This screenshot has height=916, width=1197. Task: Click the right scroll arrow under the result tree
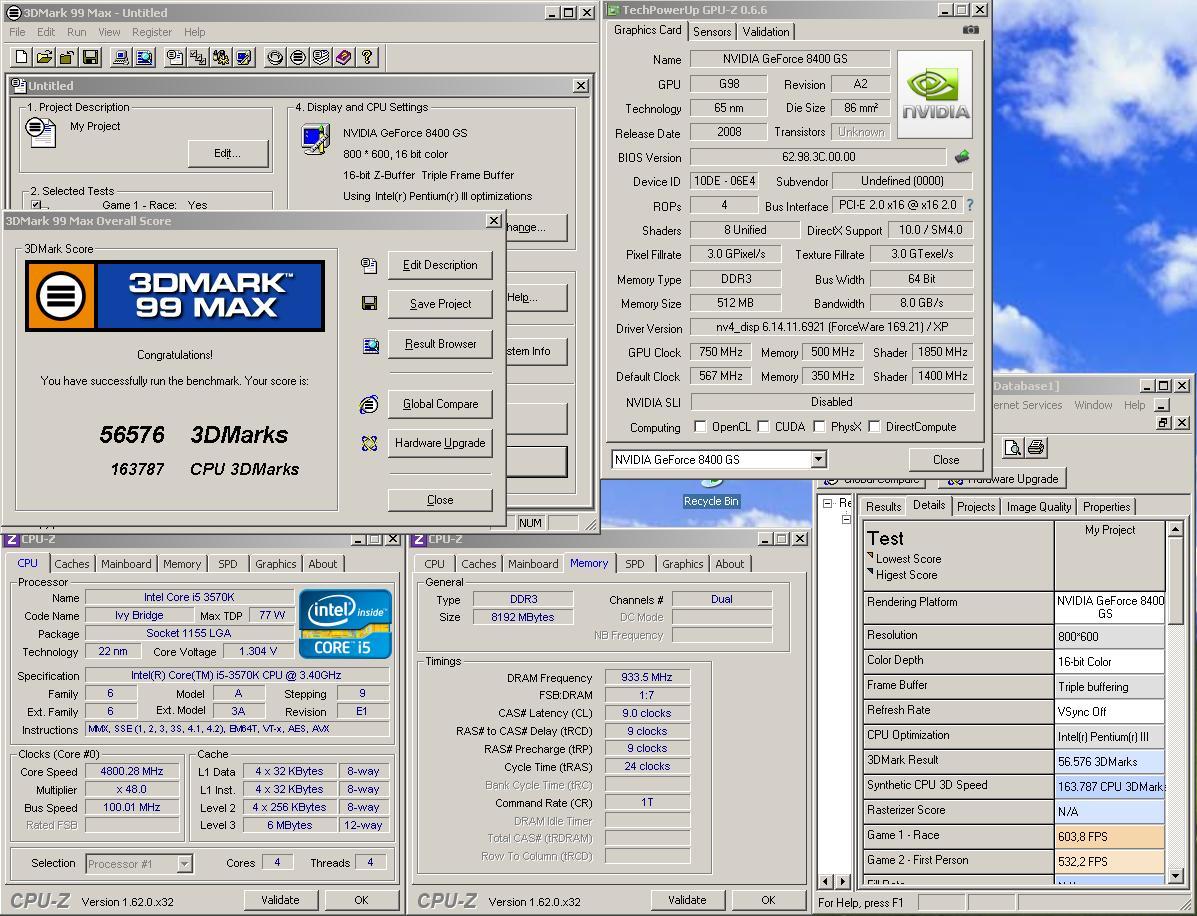pyautogui.click(x=843, y=881)
